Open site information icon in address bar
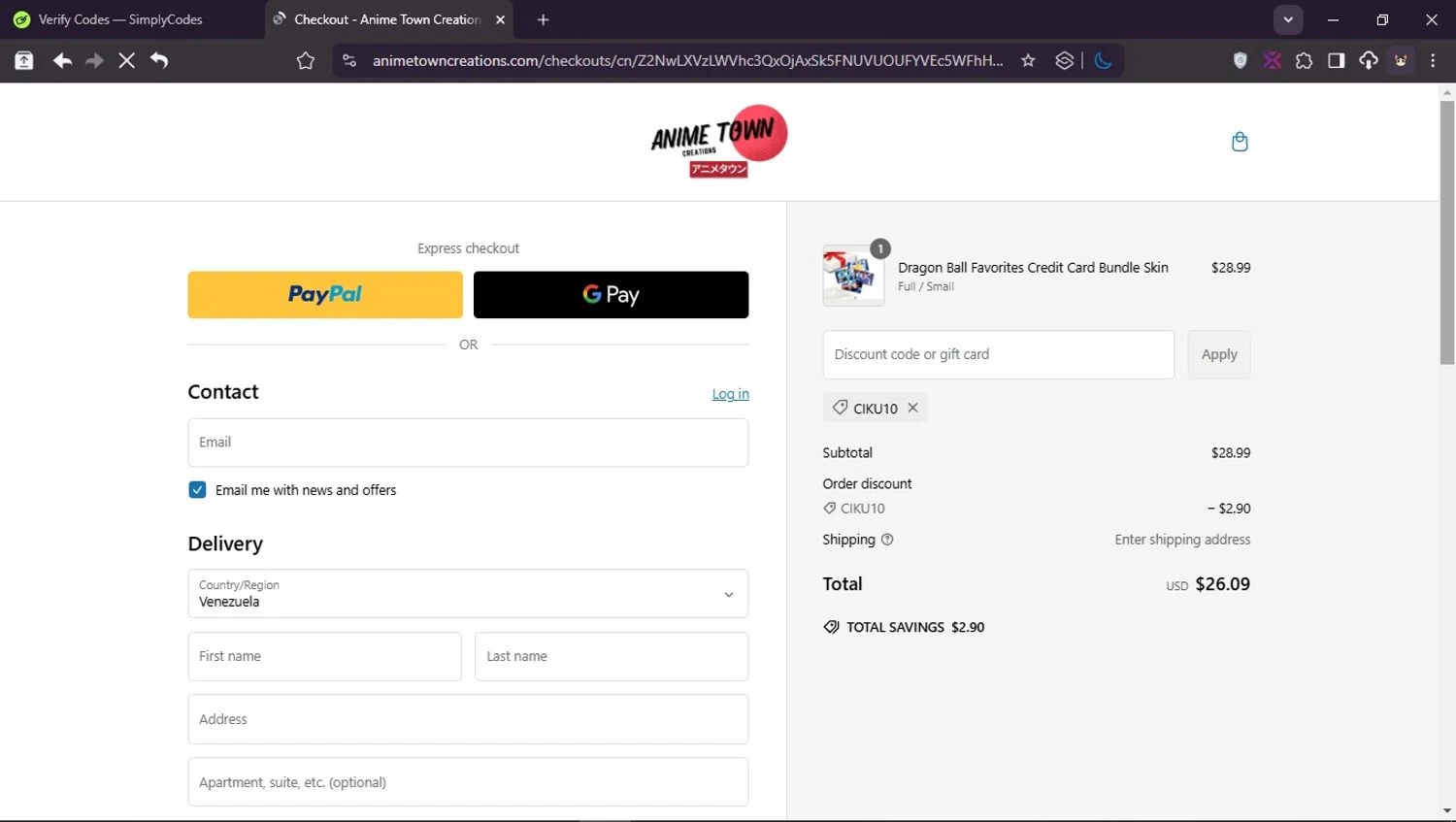Image resolution: width=1456 pixels, height=822 pixels. tap(349, 60)
